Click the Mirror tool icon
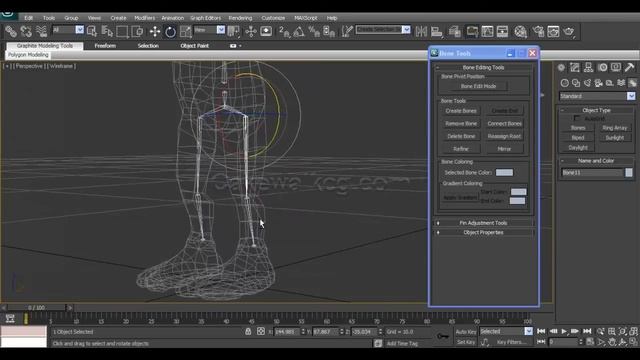This screenshot has height=360, width=640. pyautogui.click(x=421, y=31)
